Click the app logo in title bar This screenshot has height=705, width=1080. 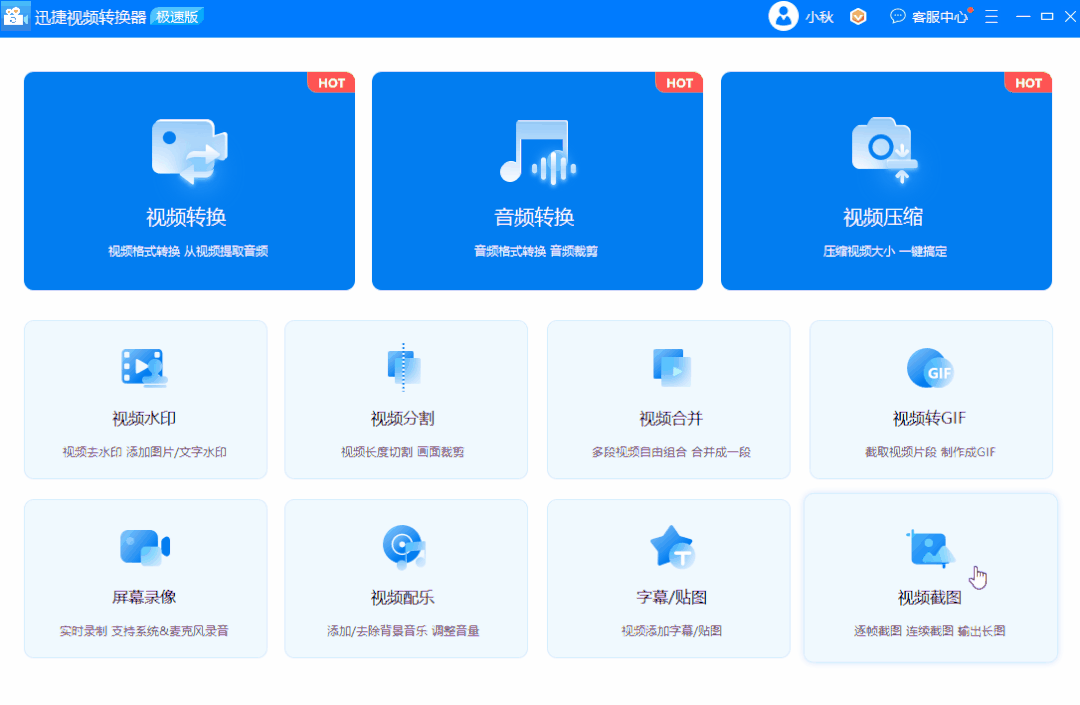tap(15, 16)
